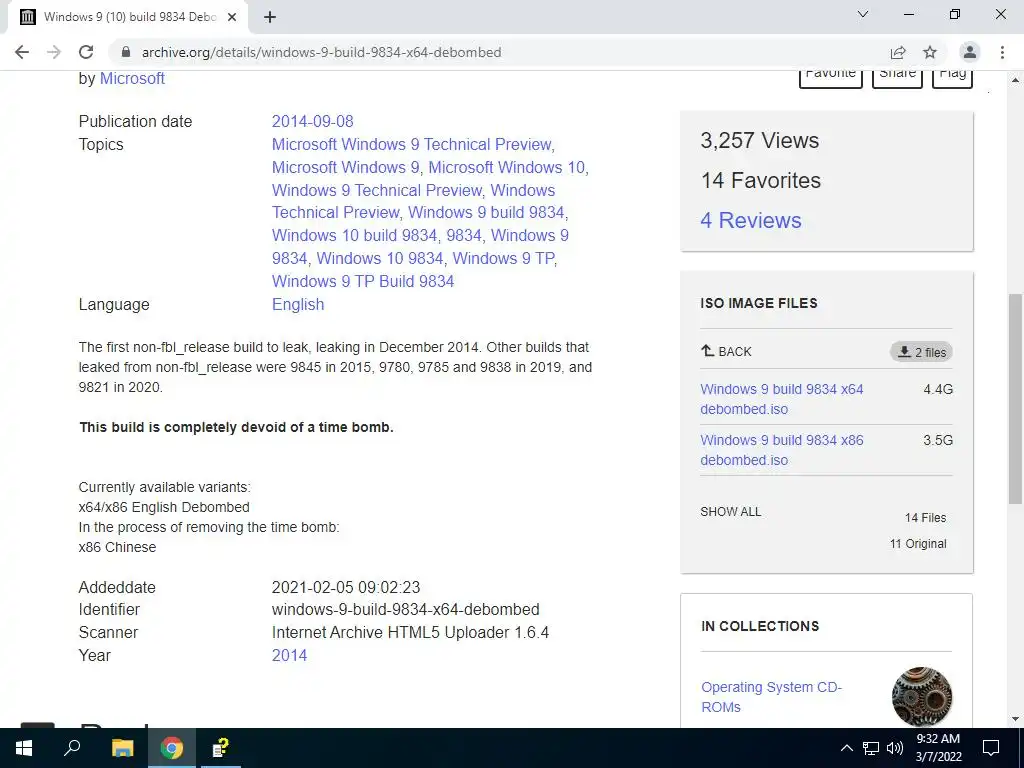1024x768 pixels.
Task: Open the Year 2014 link
Action: 289,656
